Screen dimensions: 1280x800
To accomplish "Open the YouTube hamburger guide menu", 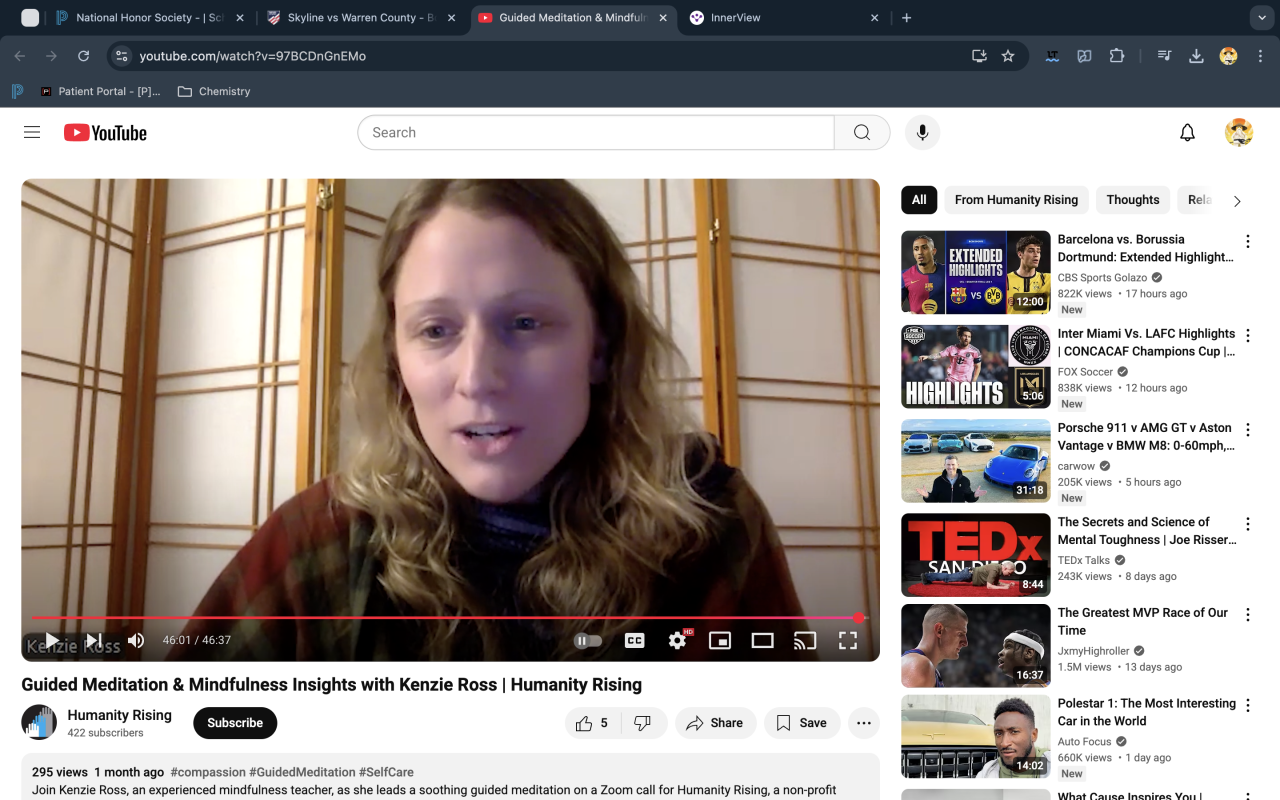I will point(32,132).
